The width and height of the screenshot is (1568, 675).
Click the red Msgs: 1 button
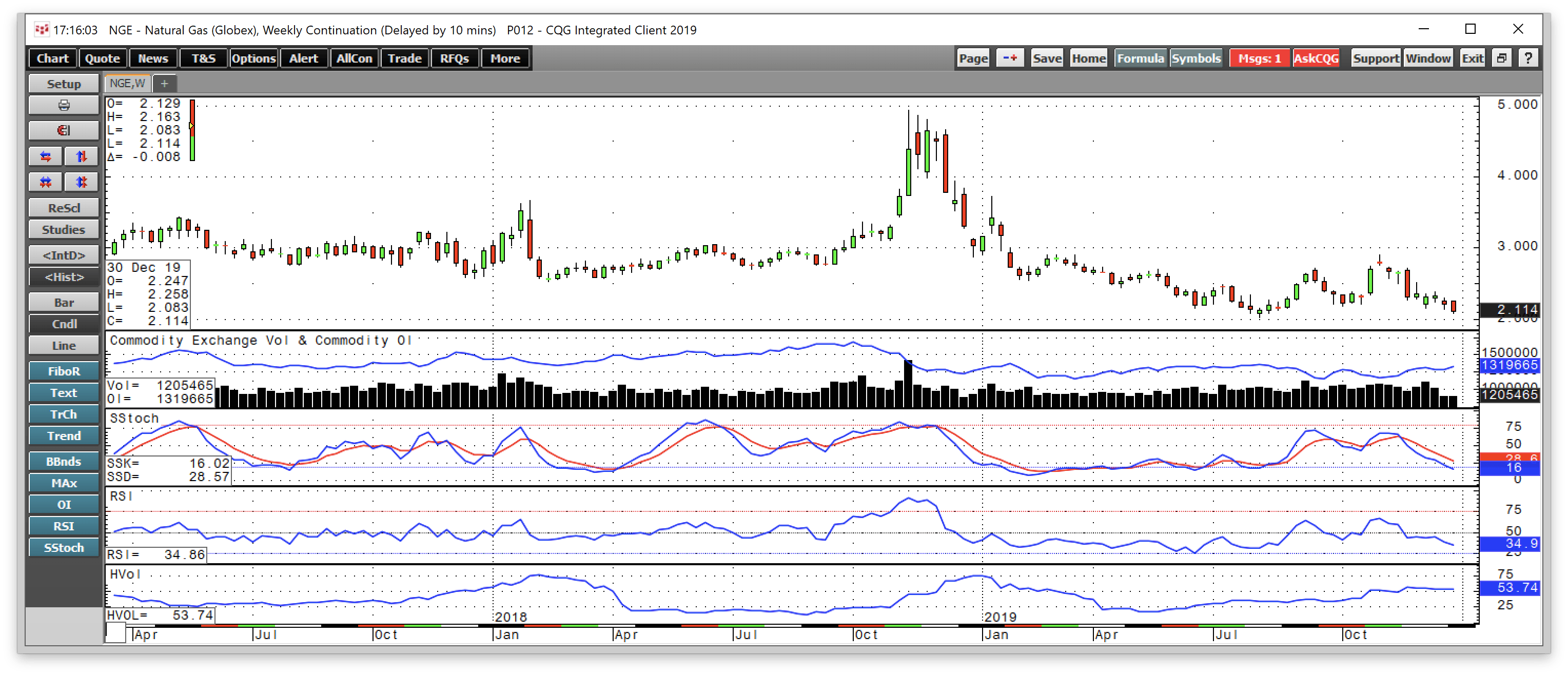1260,58
